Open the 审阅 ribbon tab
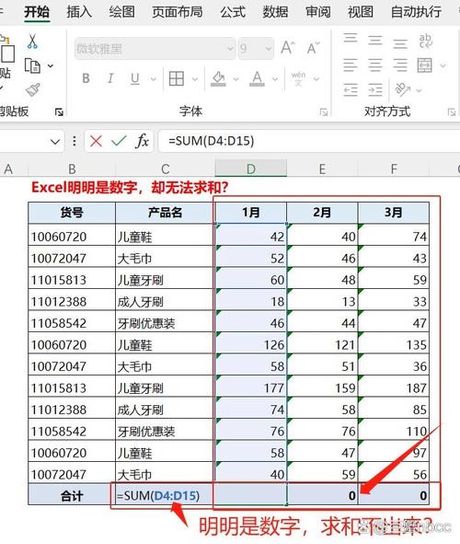Screen dimensions: 460x544 click(318, 12)
